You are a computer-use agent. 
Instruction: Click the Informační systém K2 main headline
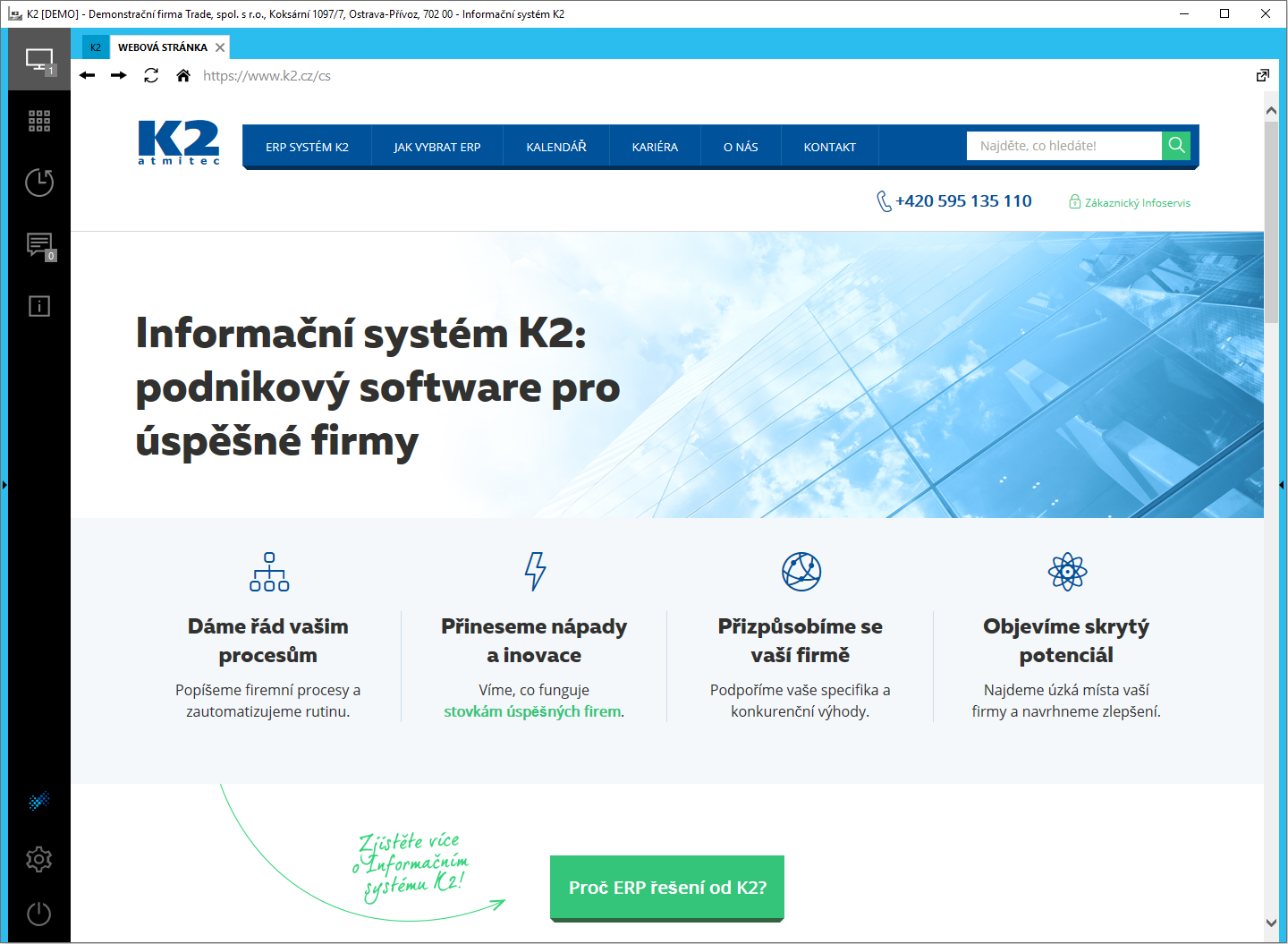click(378, 387)
